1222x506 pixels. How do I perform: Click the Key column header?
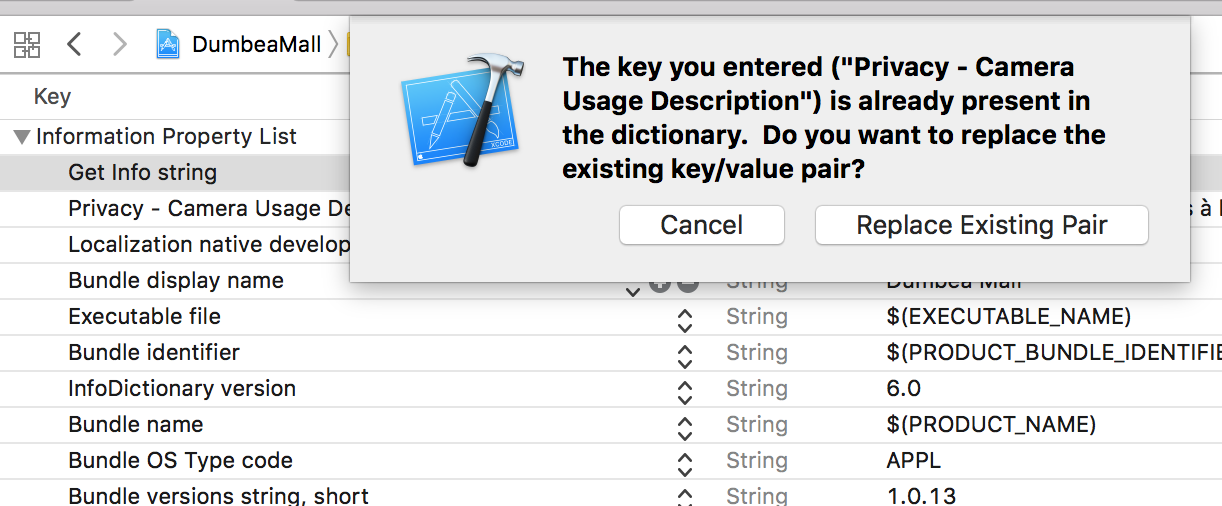coord(52,97)
